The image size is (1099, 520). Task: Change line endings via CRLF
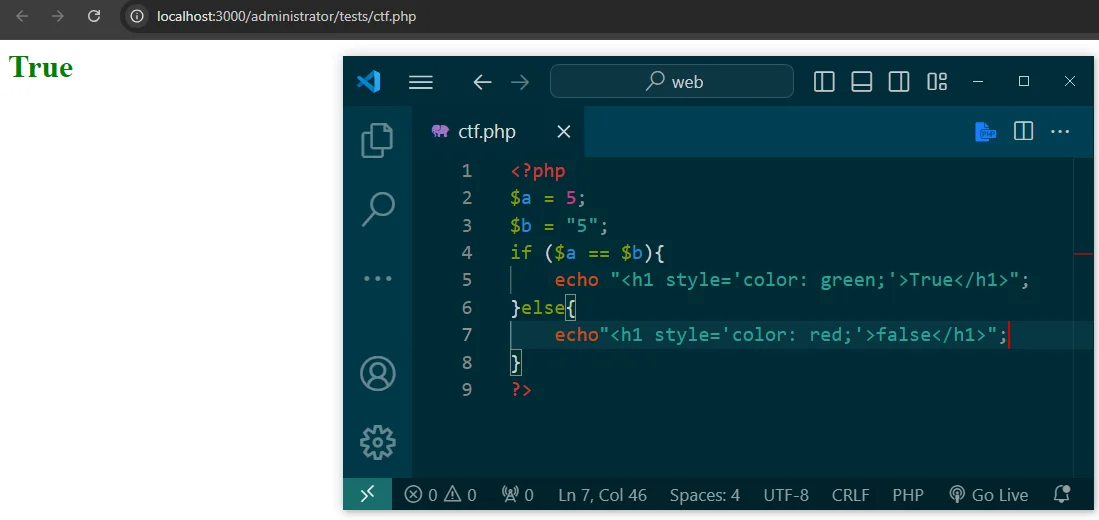(x=851, y=495)
